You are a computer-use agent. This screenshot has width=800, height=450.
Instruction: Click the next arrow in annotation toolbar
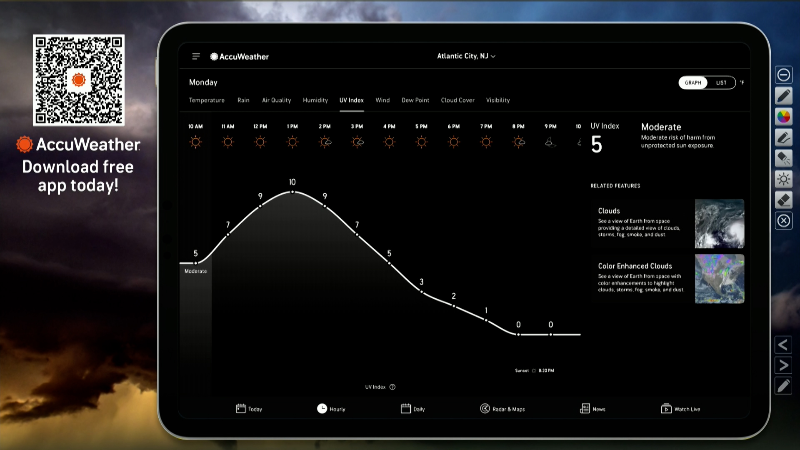tap(783, 366)
